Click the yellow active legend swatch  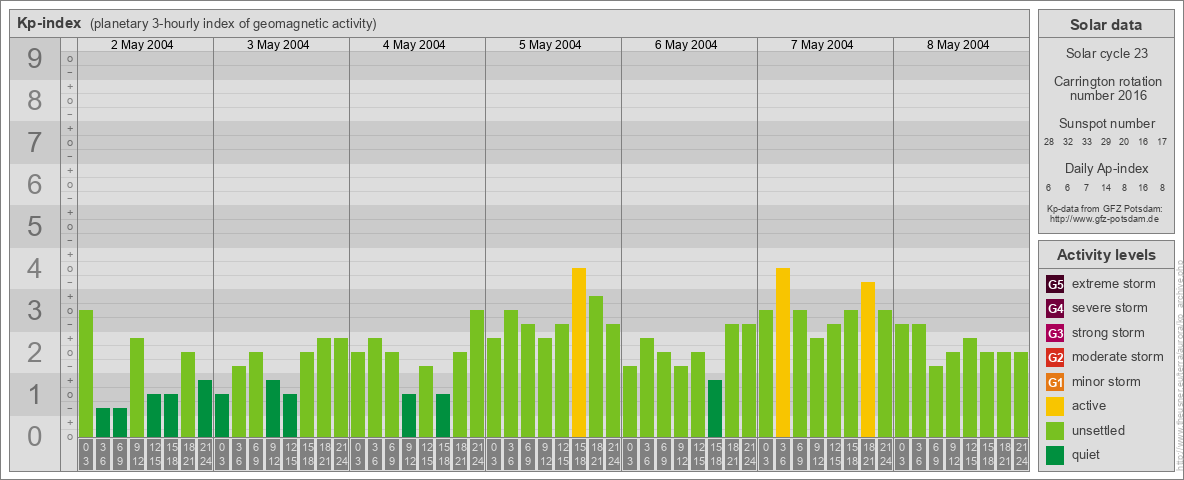pyautogui.click(x=1055, y=406)
